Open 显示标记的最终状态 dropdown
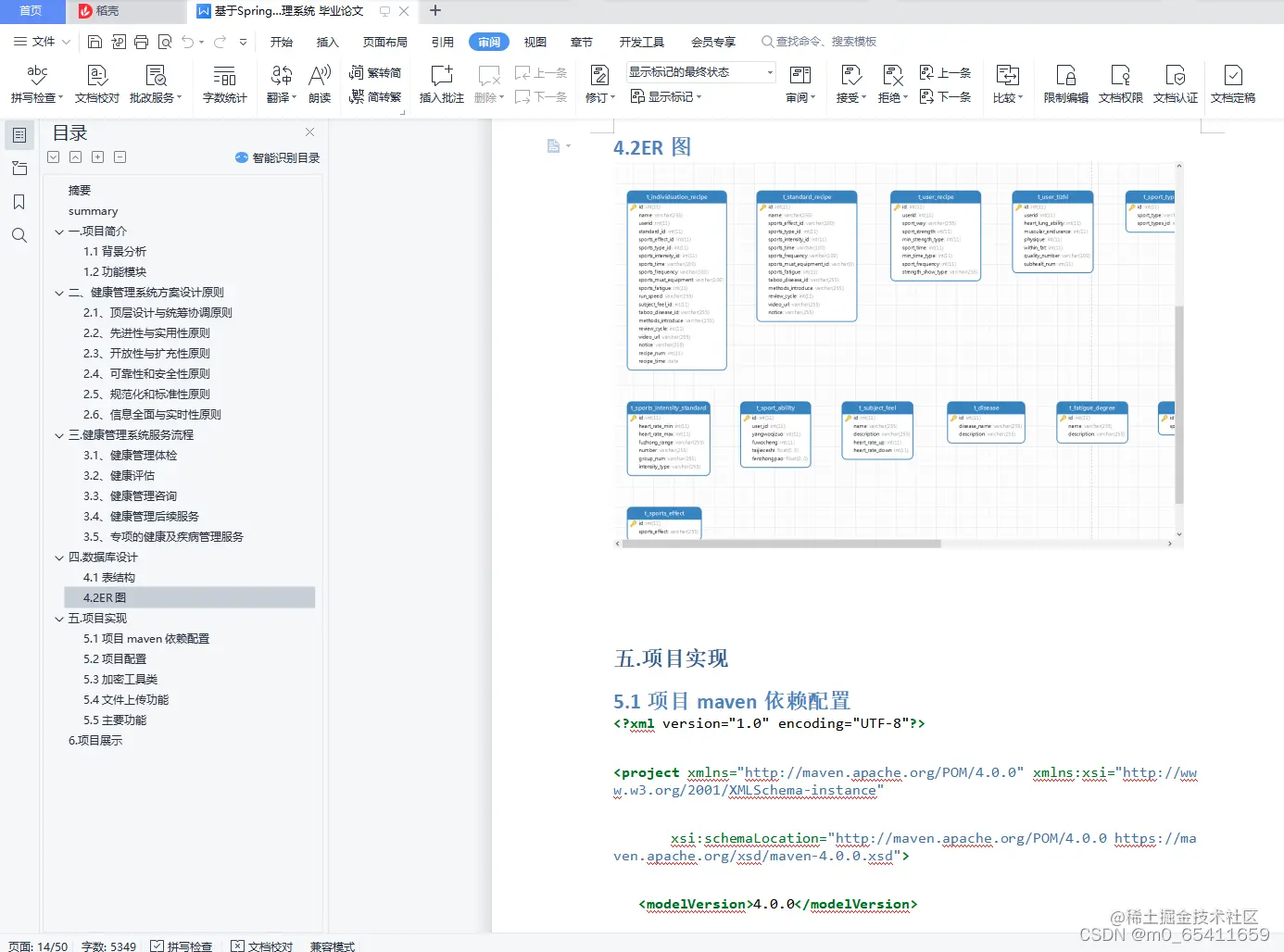Screen dimensions: 1284x952 point(701,72)
